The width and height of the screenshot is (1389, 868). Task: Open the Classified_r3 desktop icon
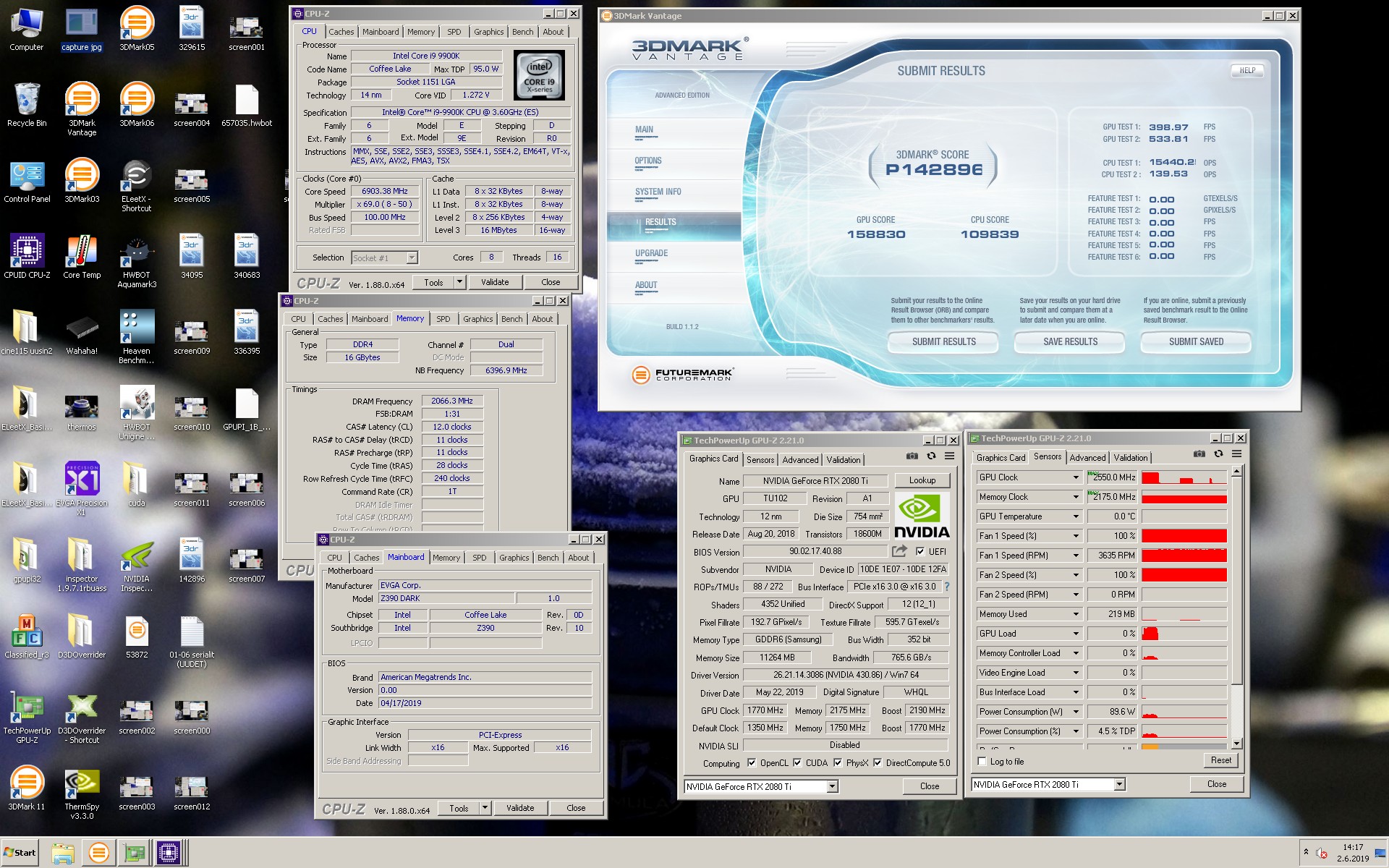(27, 636)
